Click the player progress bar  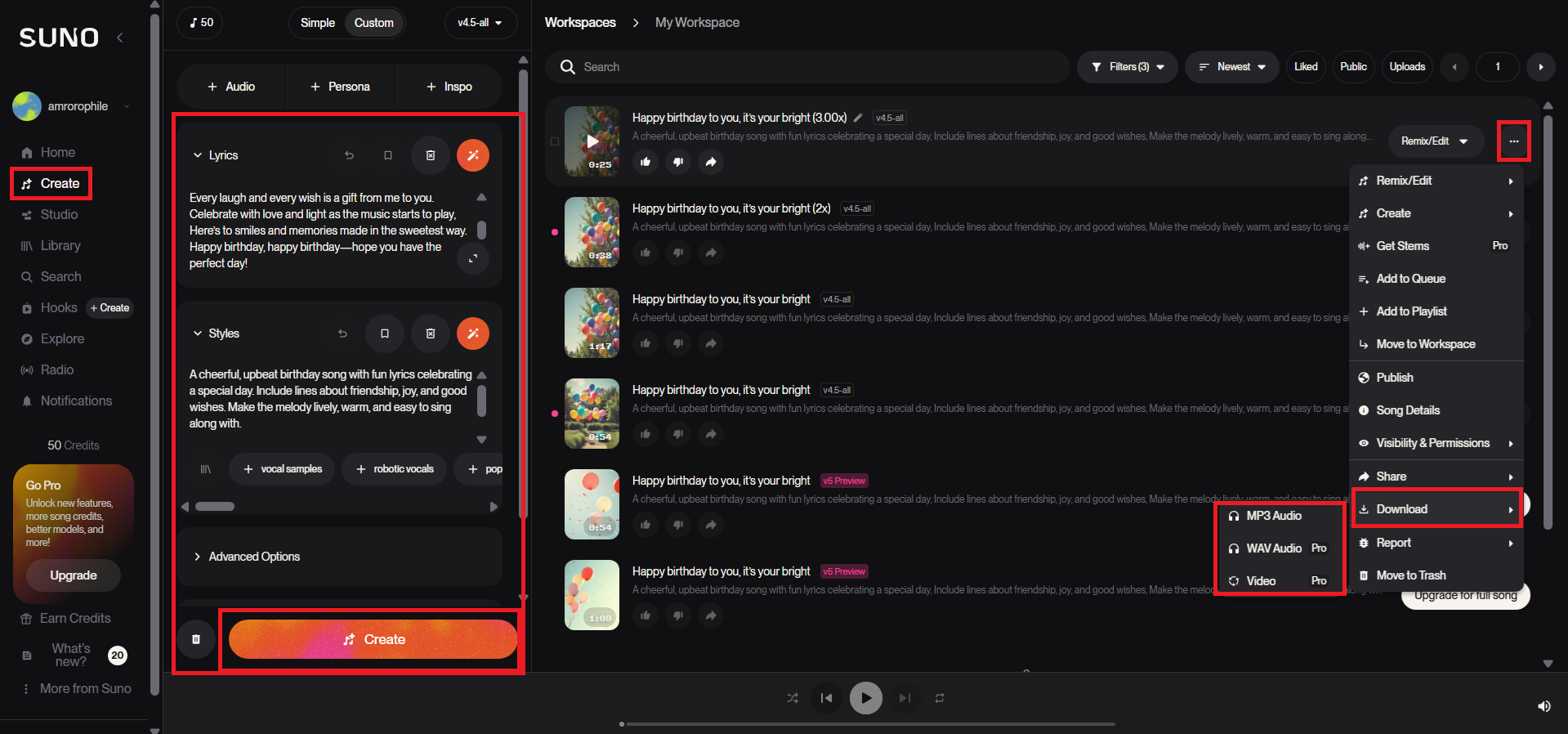[867, 724]
